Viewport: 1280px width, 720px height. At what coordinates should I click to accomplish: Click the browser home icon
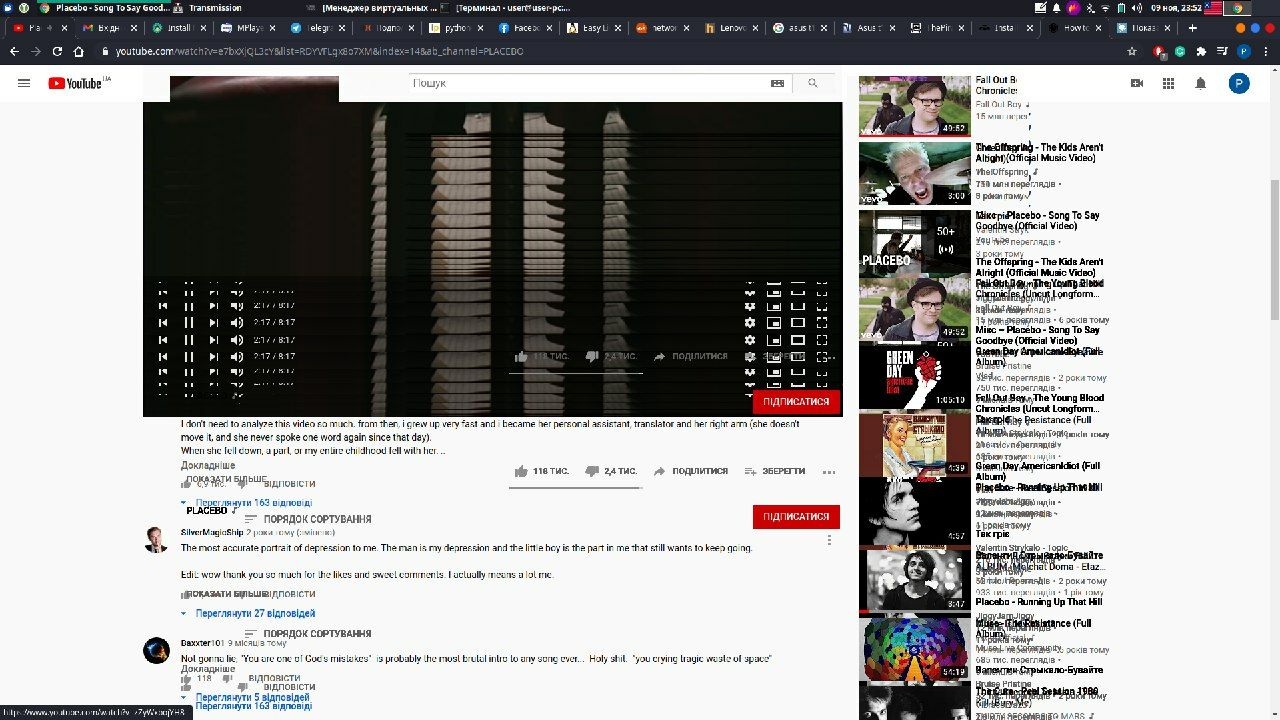pyautogui.click(x=78, y=51)
